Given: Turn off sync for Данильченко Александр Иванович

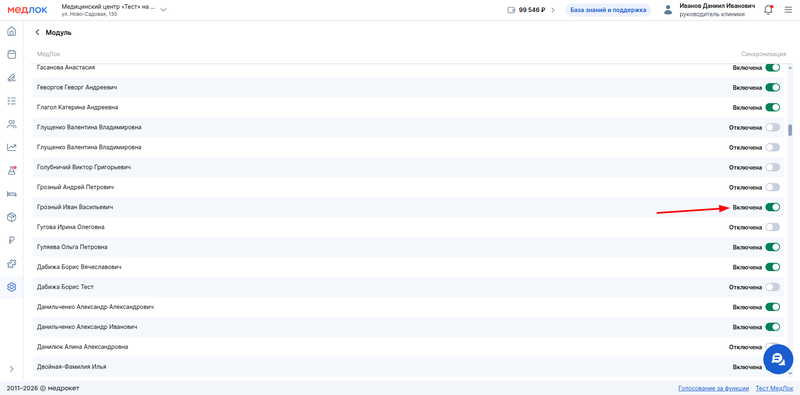Looking at the screenshot, I should pyautogui.click(x=772, y=327).
